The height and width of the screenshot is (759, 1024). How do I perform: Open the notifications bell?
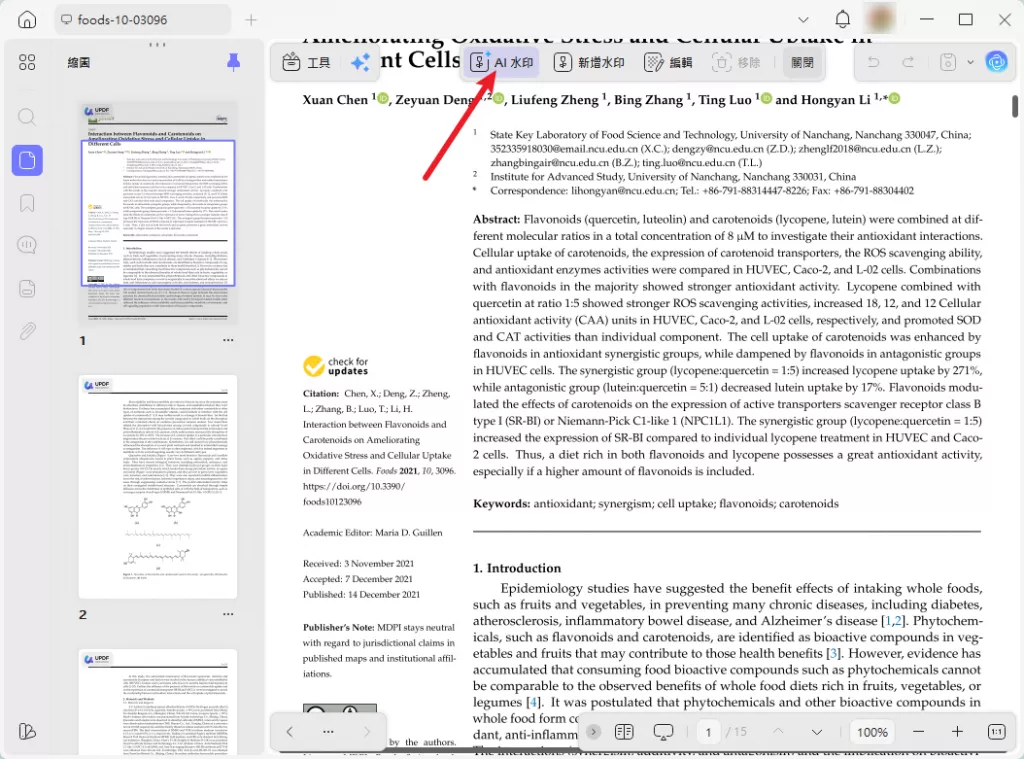(x=842, y=20)
